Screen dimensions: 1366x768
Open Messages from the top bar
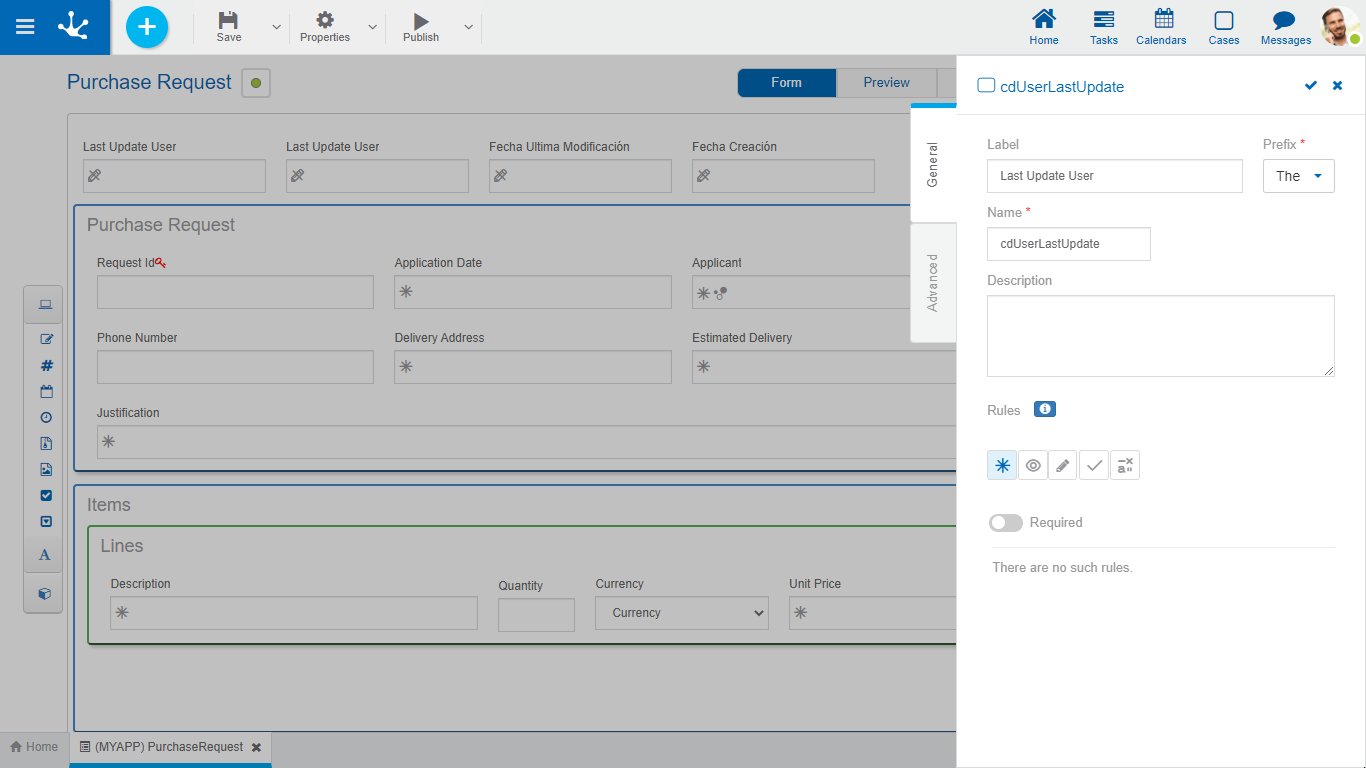tap(1285, 28)
